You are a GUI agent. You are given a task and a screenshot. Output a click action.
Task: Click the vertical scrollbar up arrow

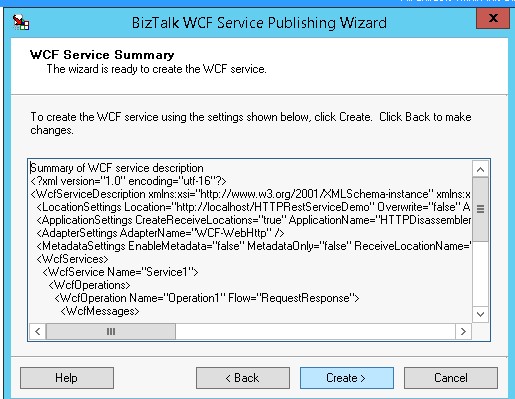tap(480, 169)
